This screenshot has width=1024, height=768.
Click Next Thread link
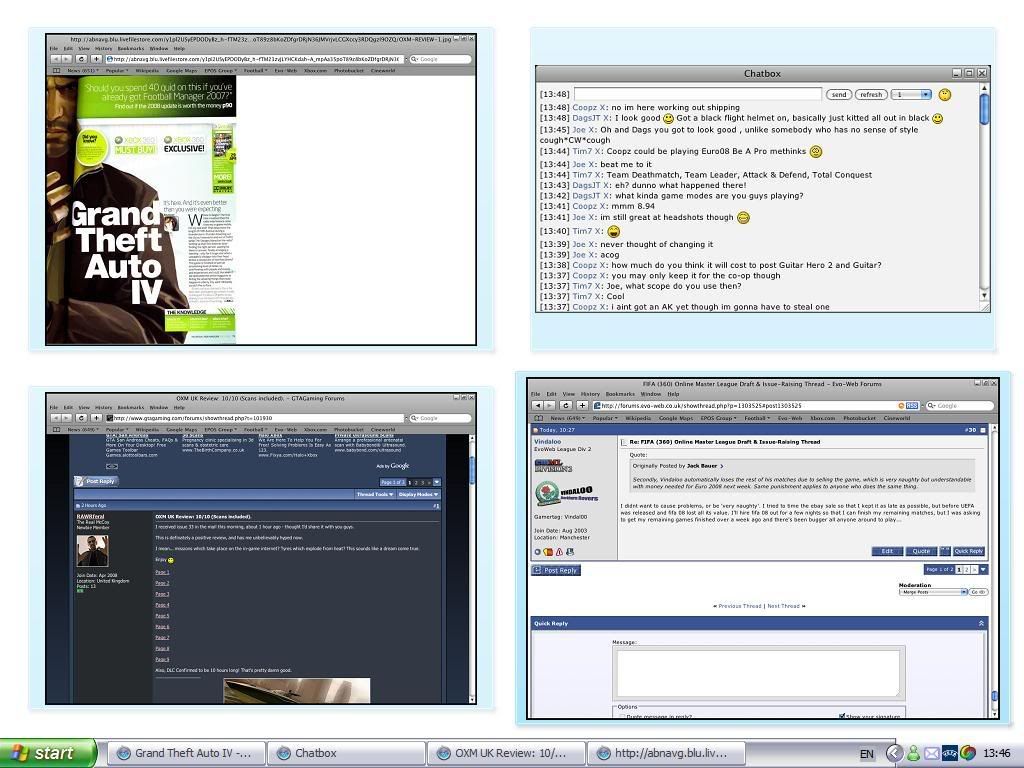coord(786,606)
